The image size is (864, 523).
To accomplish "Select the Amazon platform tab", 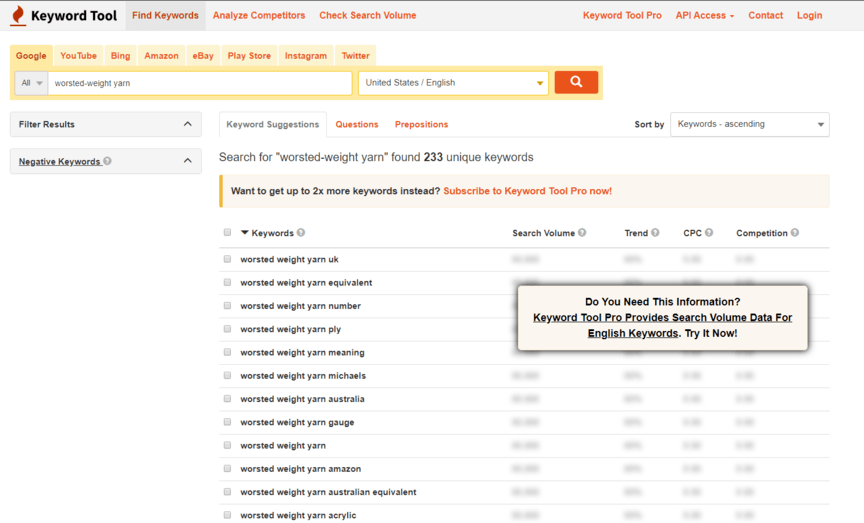I will click(x=161, y=56).
